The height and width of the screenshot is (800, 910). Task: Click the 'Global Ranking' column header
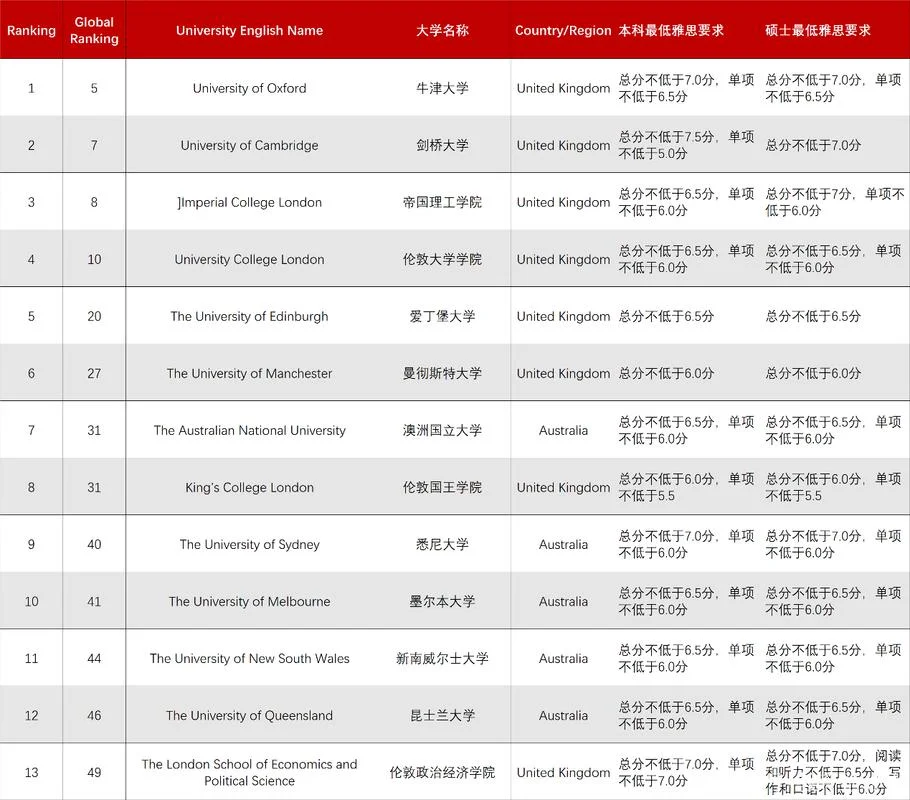point(94,30)
